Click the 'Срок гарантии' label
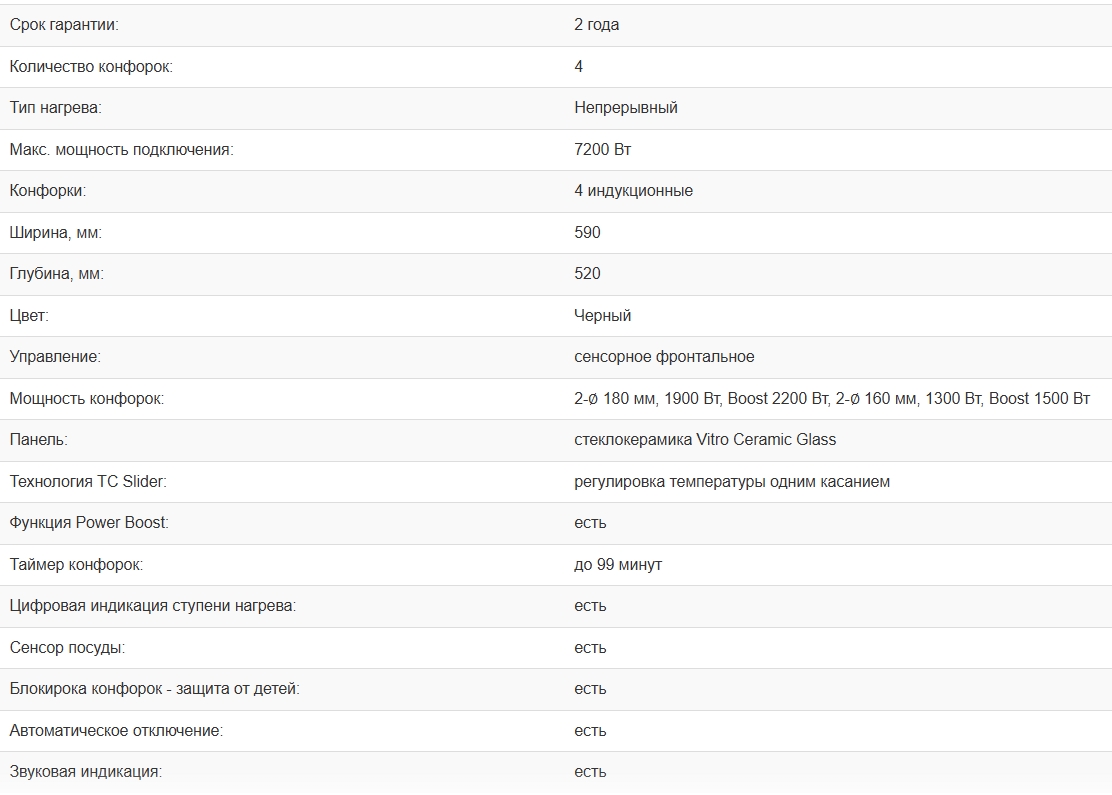The height and width of the screenshot is (795, 1112). (70, 25)
